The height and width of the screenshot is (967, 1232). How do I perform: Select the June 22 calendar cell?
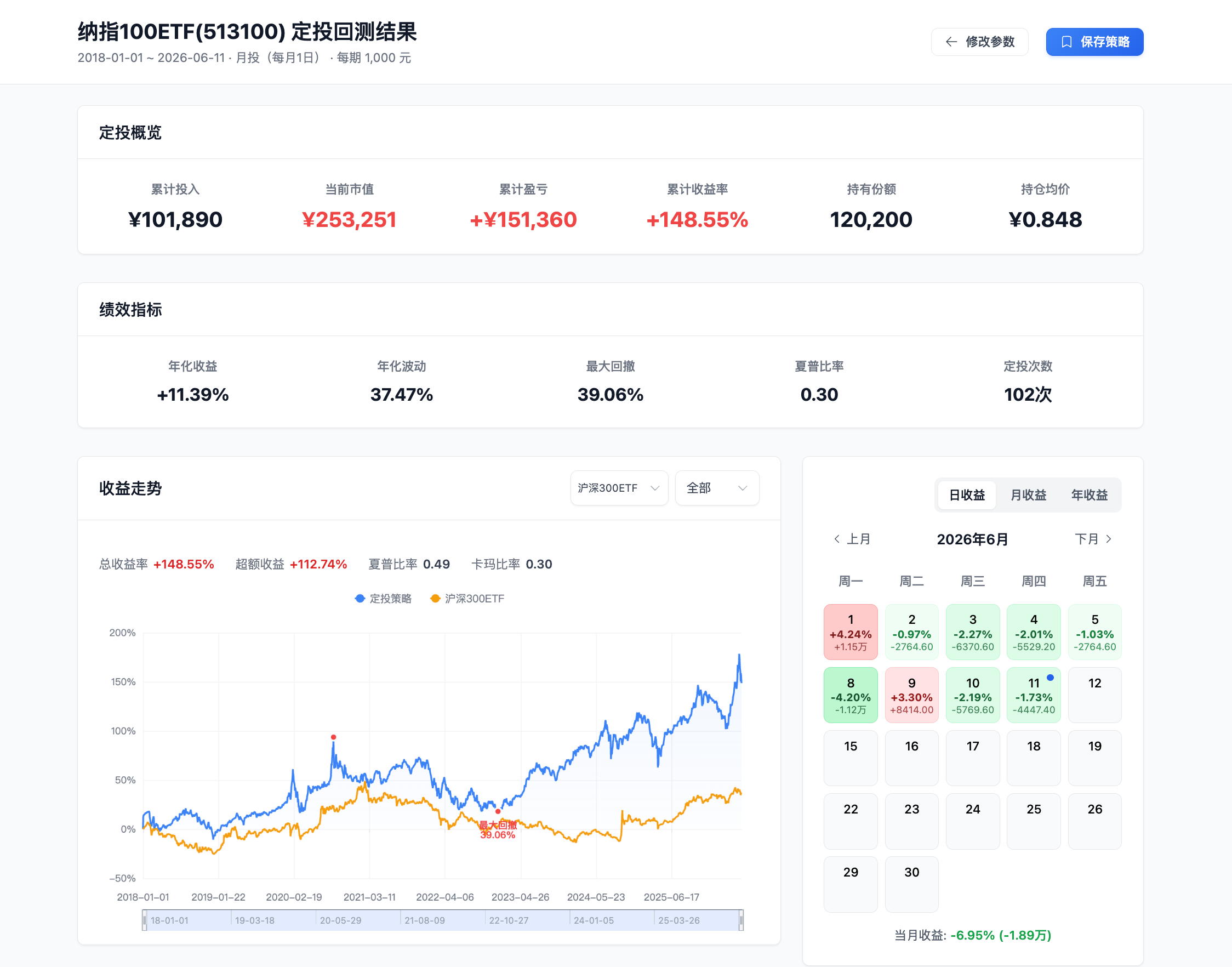[850, 821]
